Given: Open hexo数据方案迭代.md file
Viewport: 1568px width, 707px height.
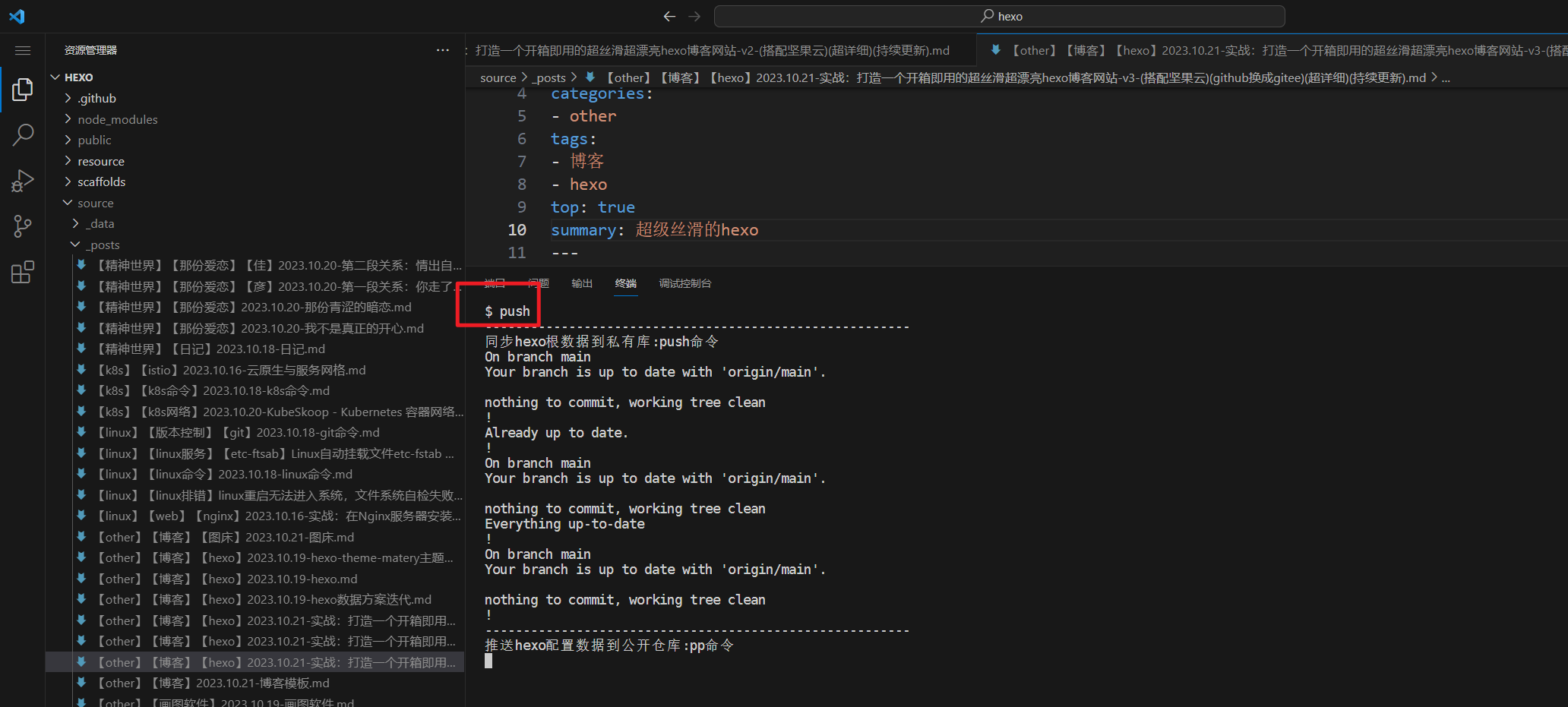Looking at the screenshot, I should pos(255,599).
